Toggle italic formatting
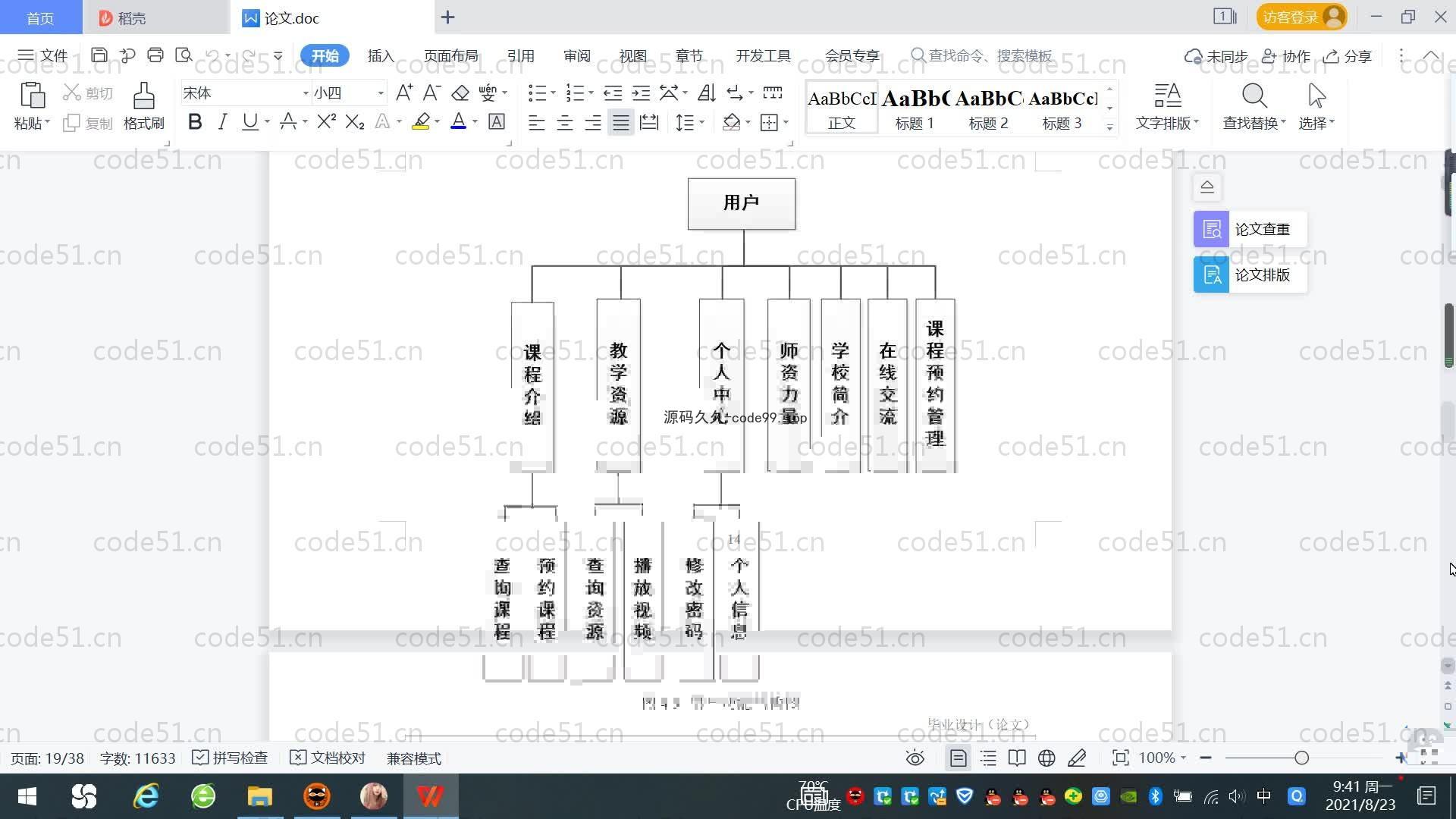This screenshot has height=819, width=1456. coord(222,121)
